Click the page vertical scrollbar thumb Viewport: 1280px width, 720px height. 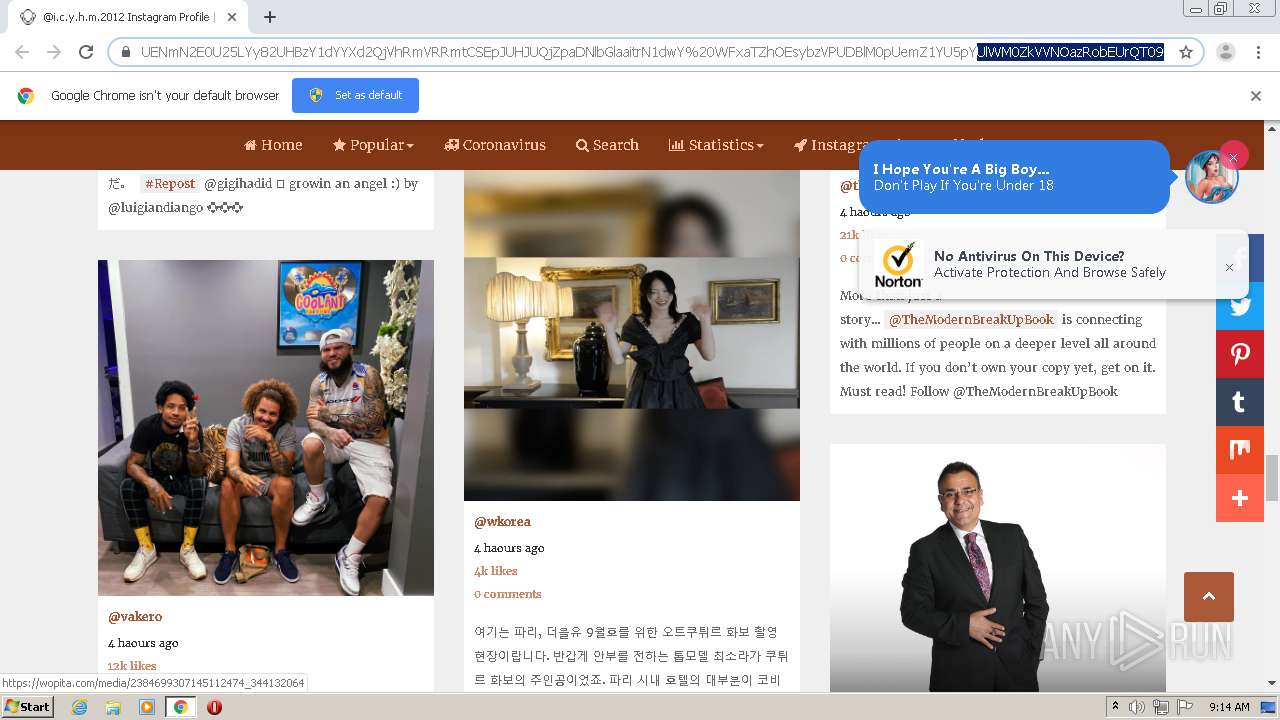[1272, 477]
